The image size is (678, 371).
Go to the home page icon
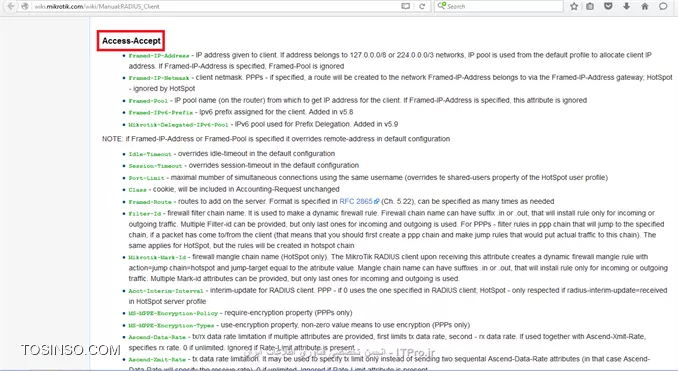(x=645, y=6)
